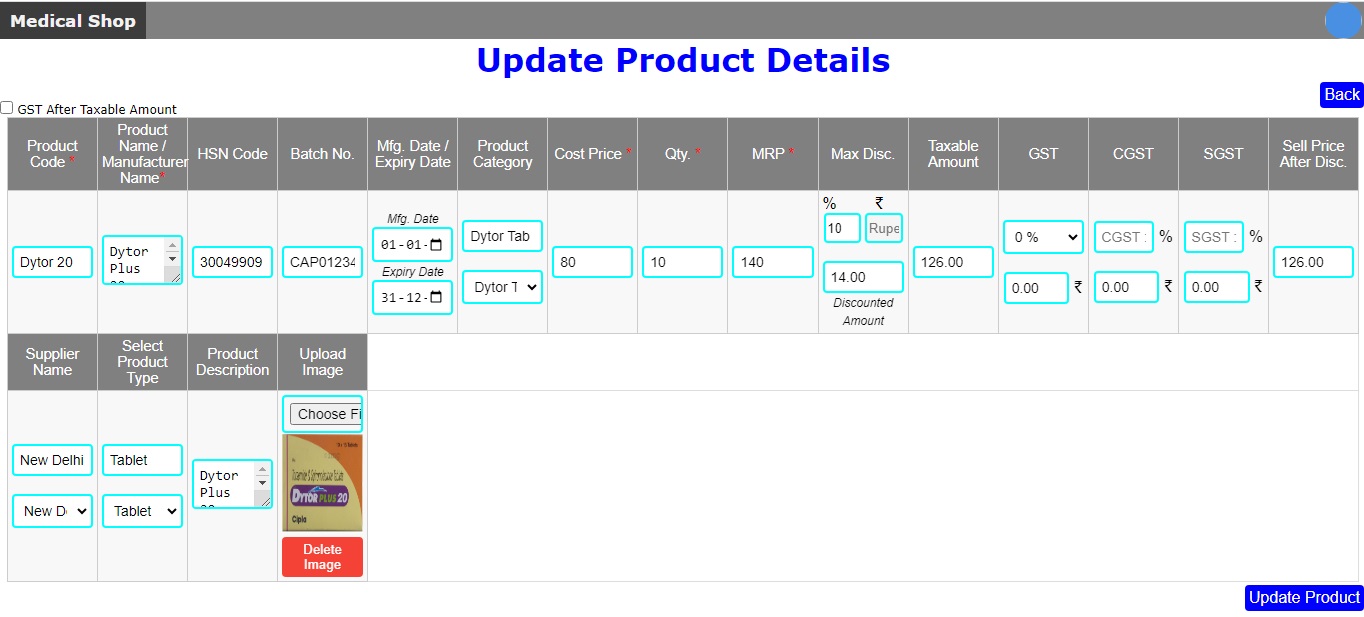
Task: Open the Product Type Tablet dropdown
Action: 142,511
